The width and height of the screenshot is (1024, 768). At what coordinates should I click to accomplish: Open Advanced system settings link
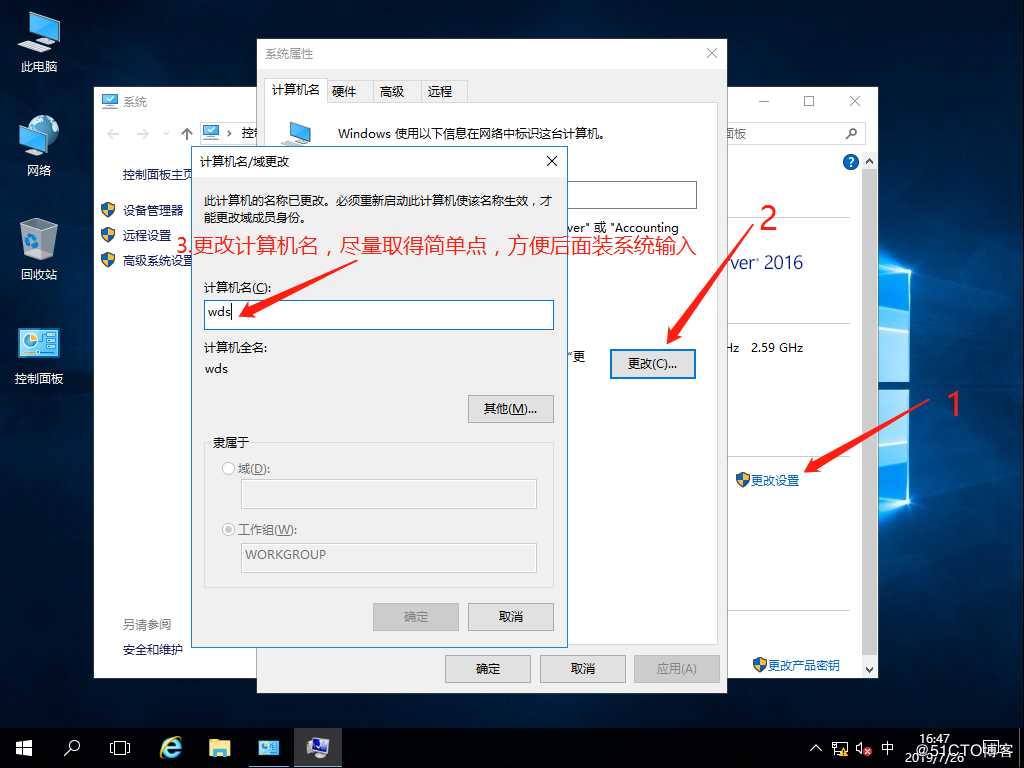click(157, 261)
